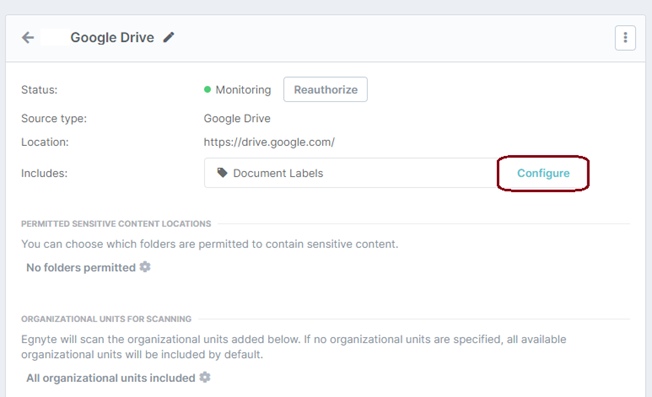Click the Location: label
Screen dimensions: 652x397
tap(45, 142)
